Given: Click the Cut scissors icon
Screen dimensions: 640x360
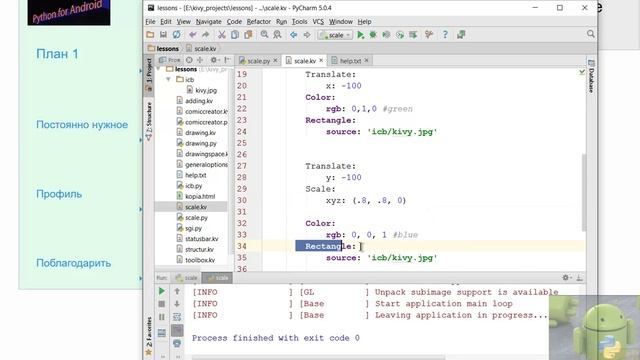Looking at the screenshot, I should pyautogui.click(x=222, y=35).
